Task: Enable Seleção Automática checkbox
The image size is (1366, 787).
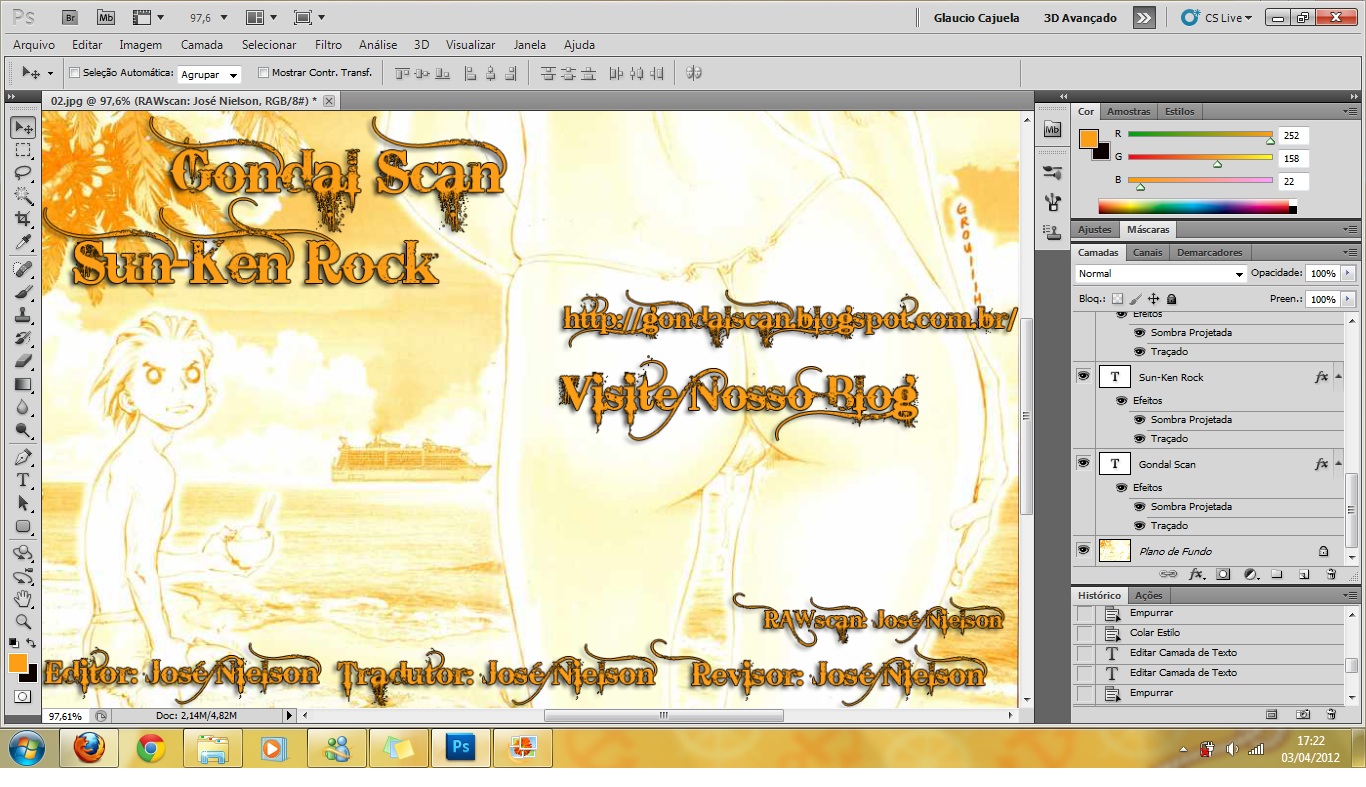Action: click(x=74, y=73)
